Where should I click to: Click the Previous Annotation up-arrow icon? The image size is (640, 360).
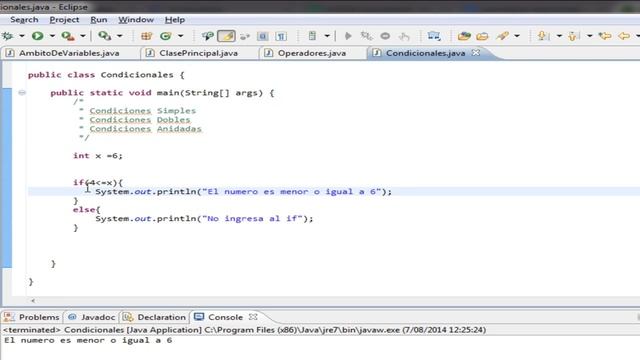(x=573, y=36)
